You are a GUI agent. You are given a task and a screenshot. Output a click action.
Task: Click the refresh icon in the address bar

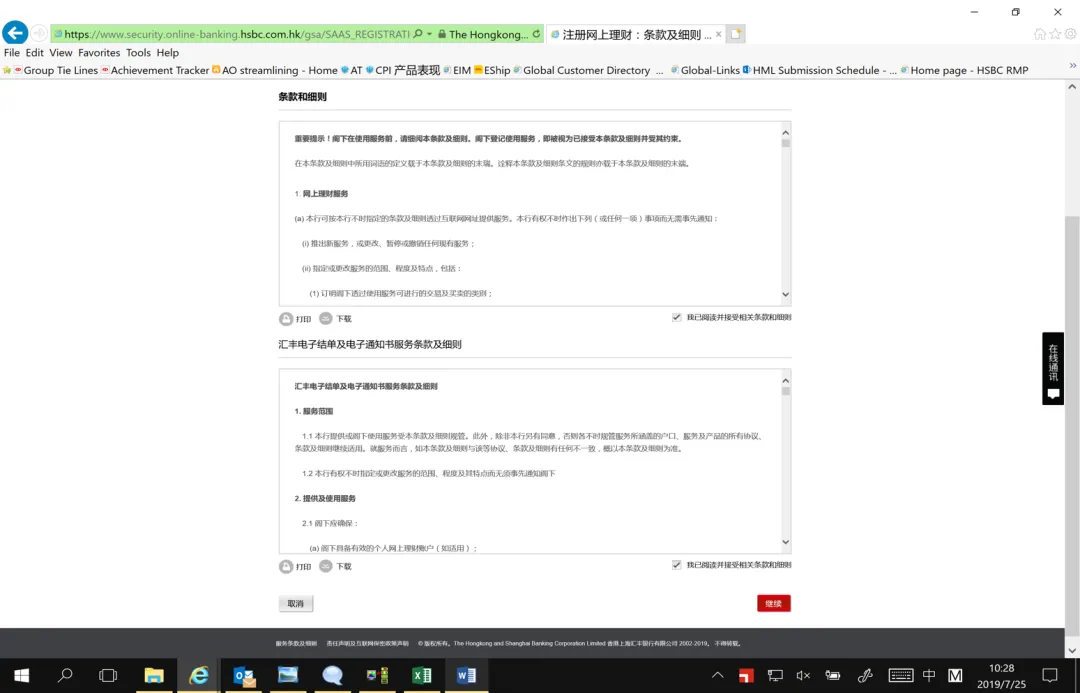click(x=536, y=34)
